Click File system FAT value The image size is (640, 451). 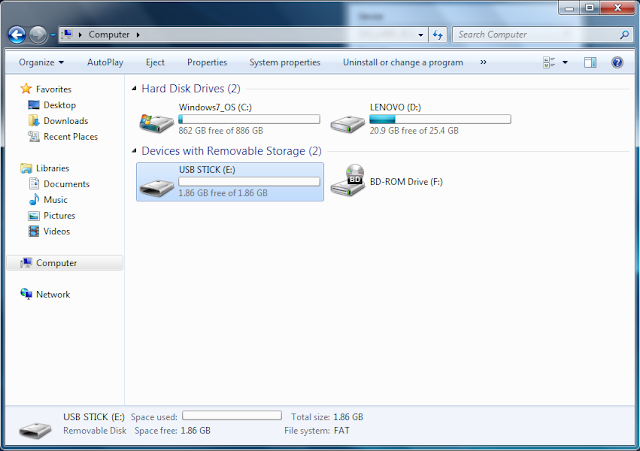(342, 431)
